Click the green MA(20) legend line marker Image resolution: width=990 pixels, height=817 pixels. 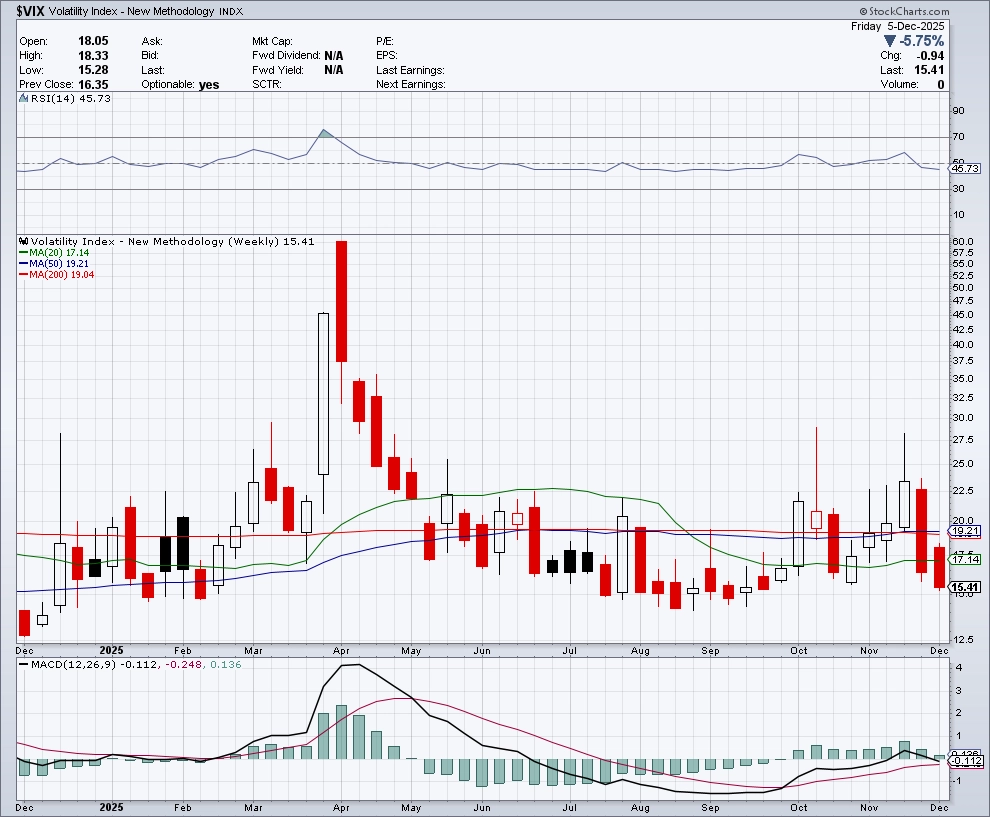click(x=23, y=253)
